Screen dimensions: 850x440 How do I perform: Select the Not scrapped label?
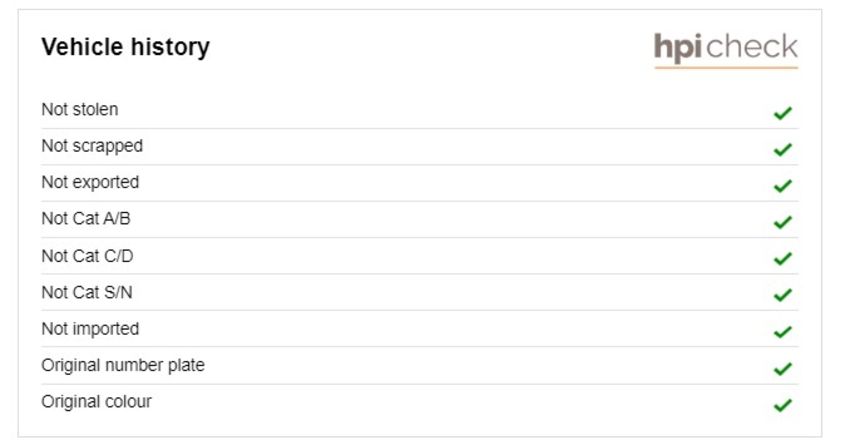pyautogui.click(x=92, y=146)
